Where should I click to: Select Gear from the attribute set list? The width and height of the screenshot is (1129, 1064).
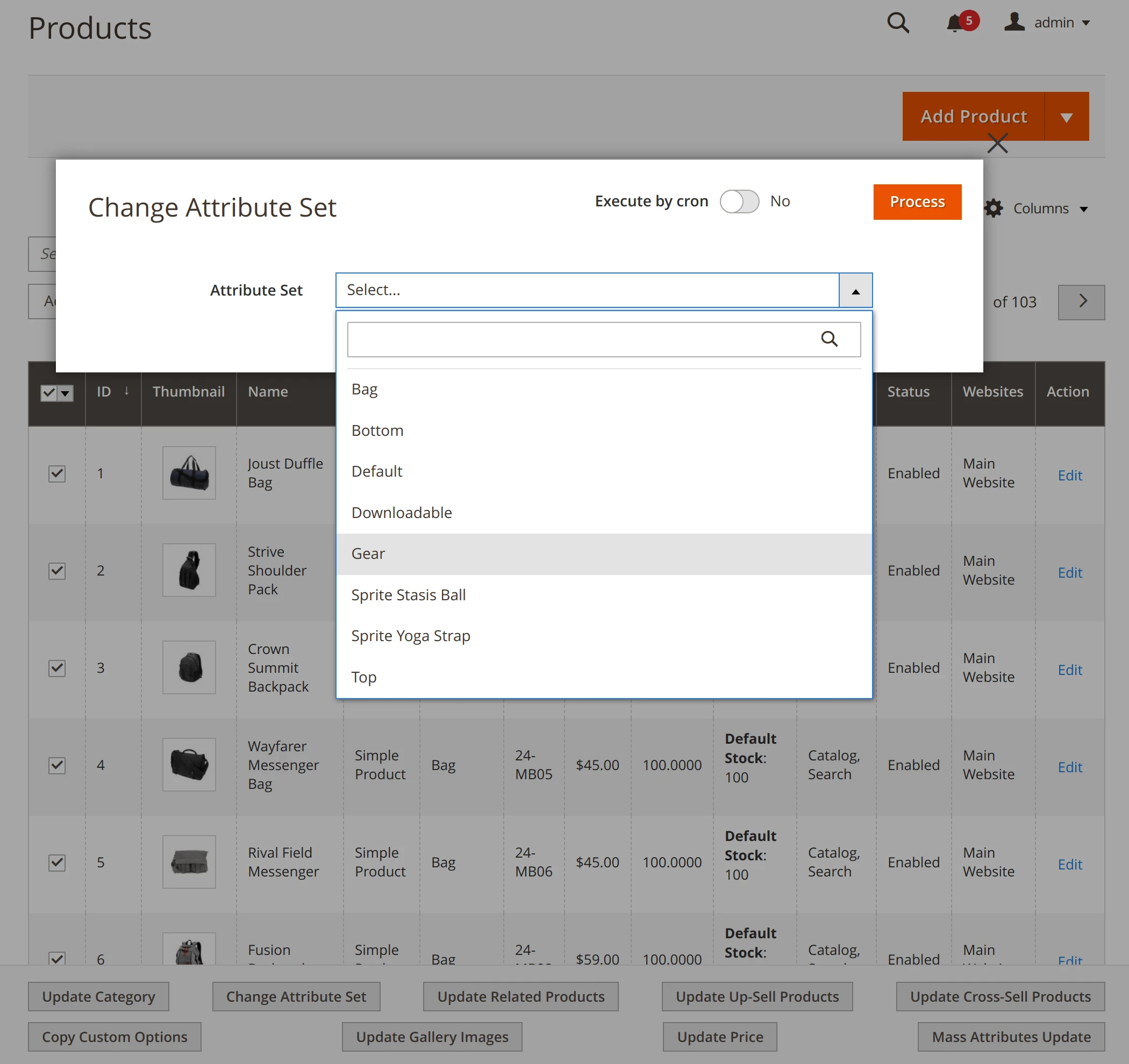click(368, 553)
